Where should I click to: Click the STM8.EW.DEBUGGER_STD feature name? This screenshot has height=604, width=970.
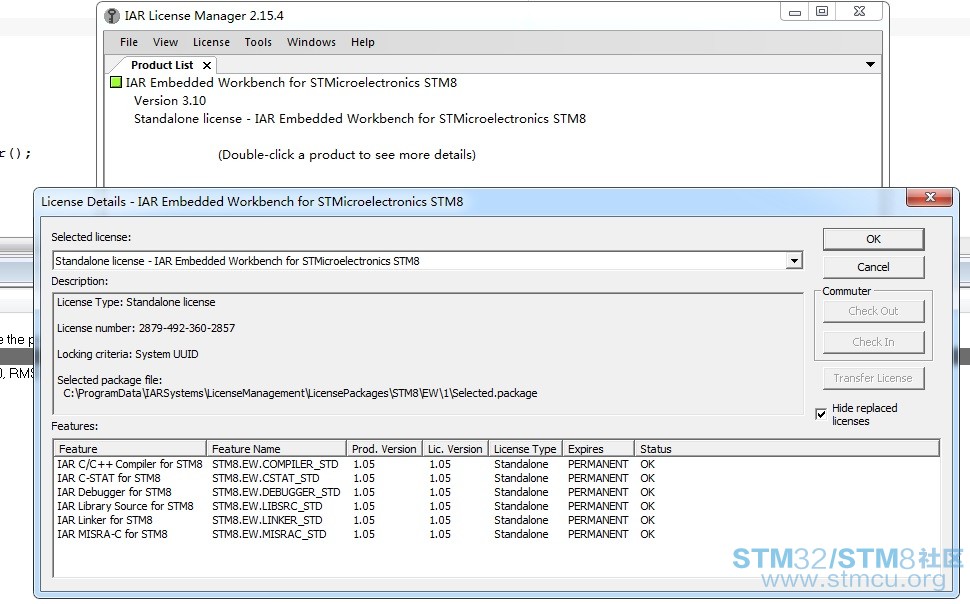(276, 492)
